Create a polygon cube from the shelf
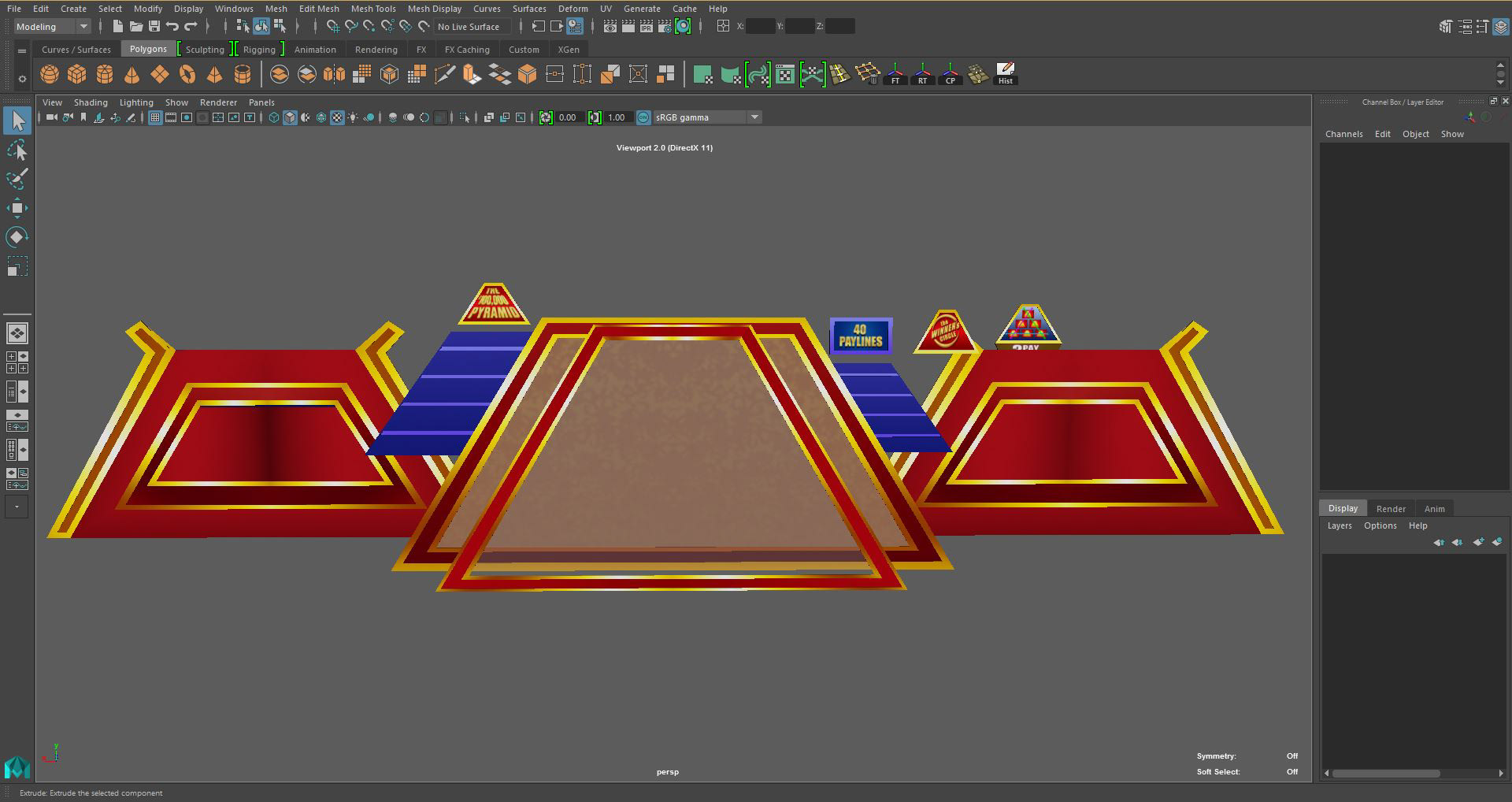This screenshot has width=1512, height=802. 77,75
